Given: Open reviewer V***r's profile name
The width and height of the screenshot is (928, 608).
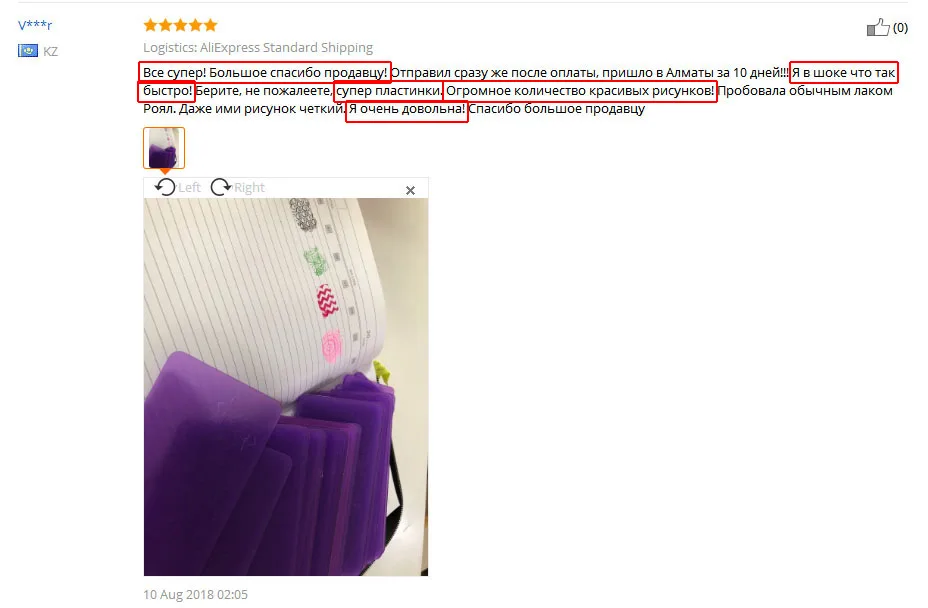Looking at the screenshot, I should (35, 25).
